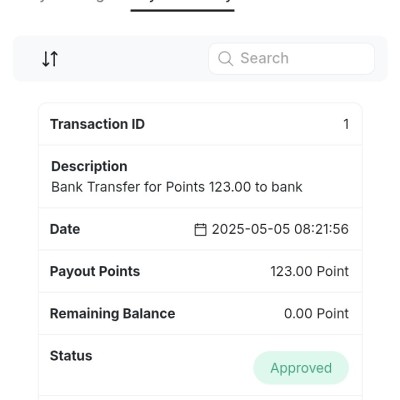Image resolution: width=400 pixels, height=400 pixels.
Task: Select the 123.00 Point payout value
Action: [310, 271]
